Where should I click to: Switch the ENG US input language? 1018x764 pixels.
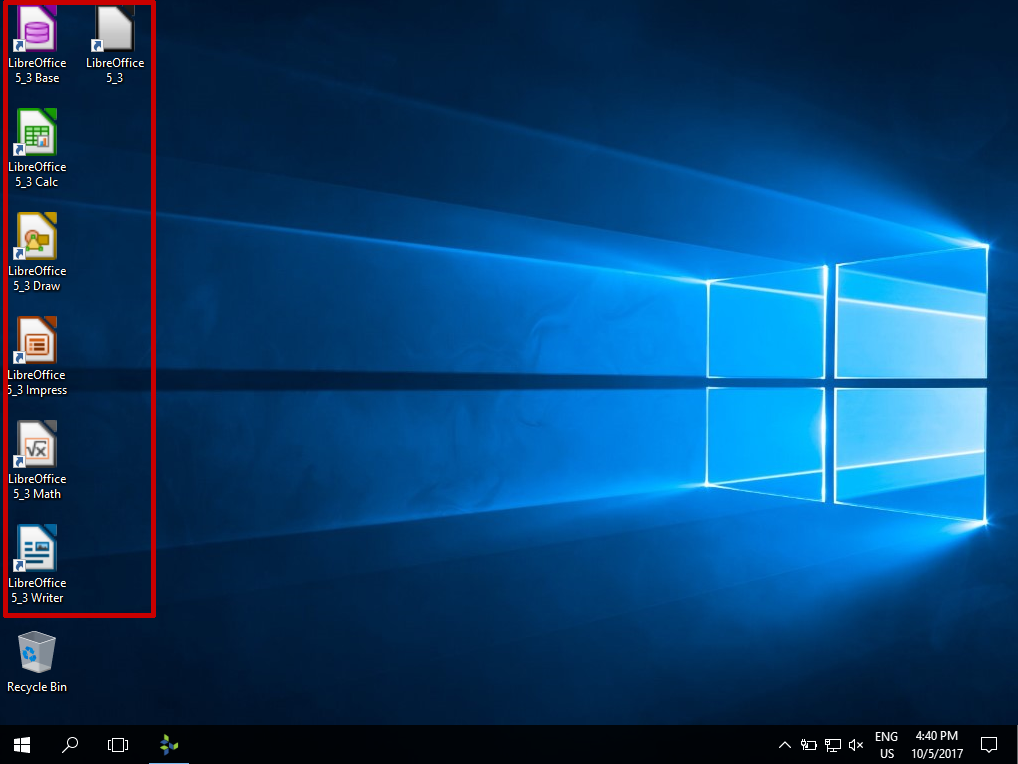[x=886, y=744]
